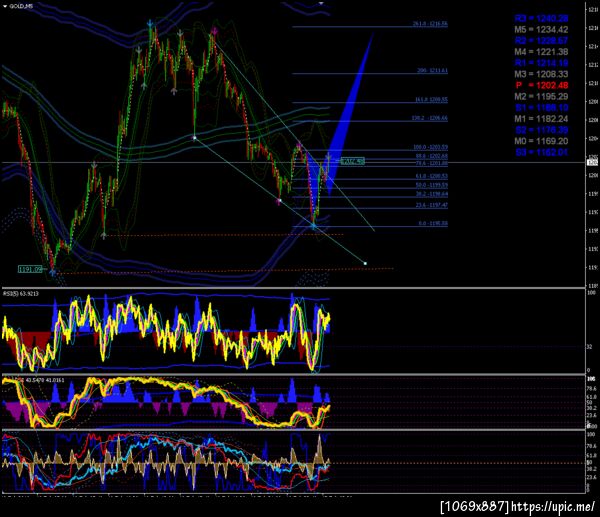Click the 0.0 Fibonacci level label
This screenshot has height=517, width=600.
(x=433, y=223)
